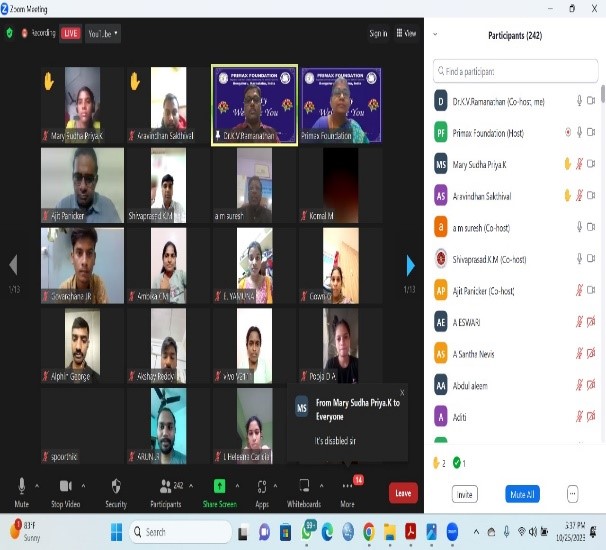
Task: Click the Windows taskbar Search box
Action: click(181, 532)
